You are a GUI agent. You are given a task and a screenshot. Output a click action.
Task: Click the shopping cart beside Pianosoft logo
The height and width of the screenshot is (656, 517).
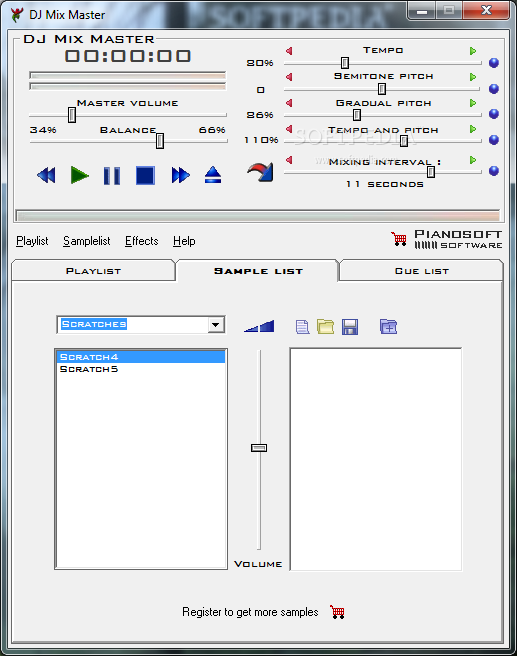click(399, 239)
